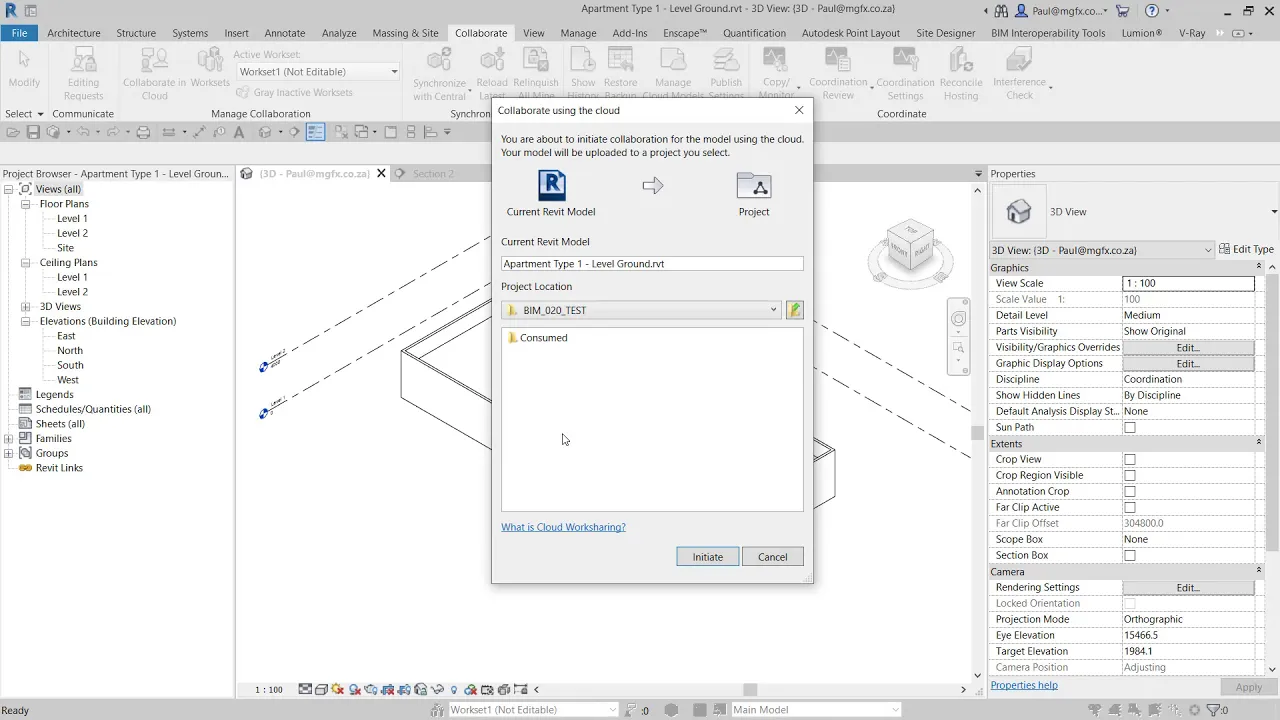Click the Switch Windows icon
This screenshot has height=720, width=1280.
tap(361, 132)
